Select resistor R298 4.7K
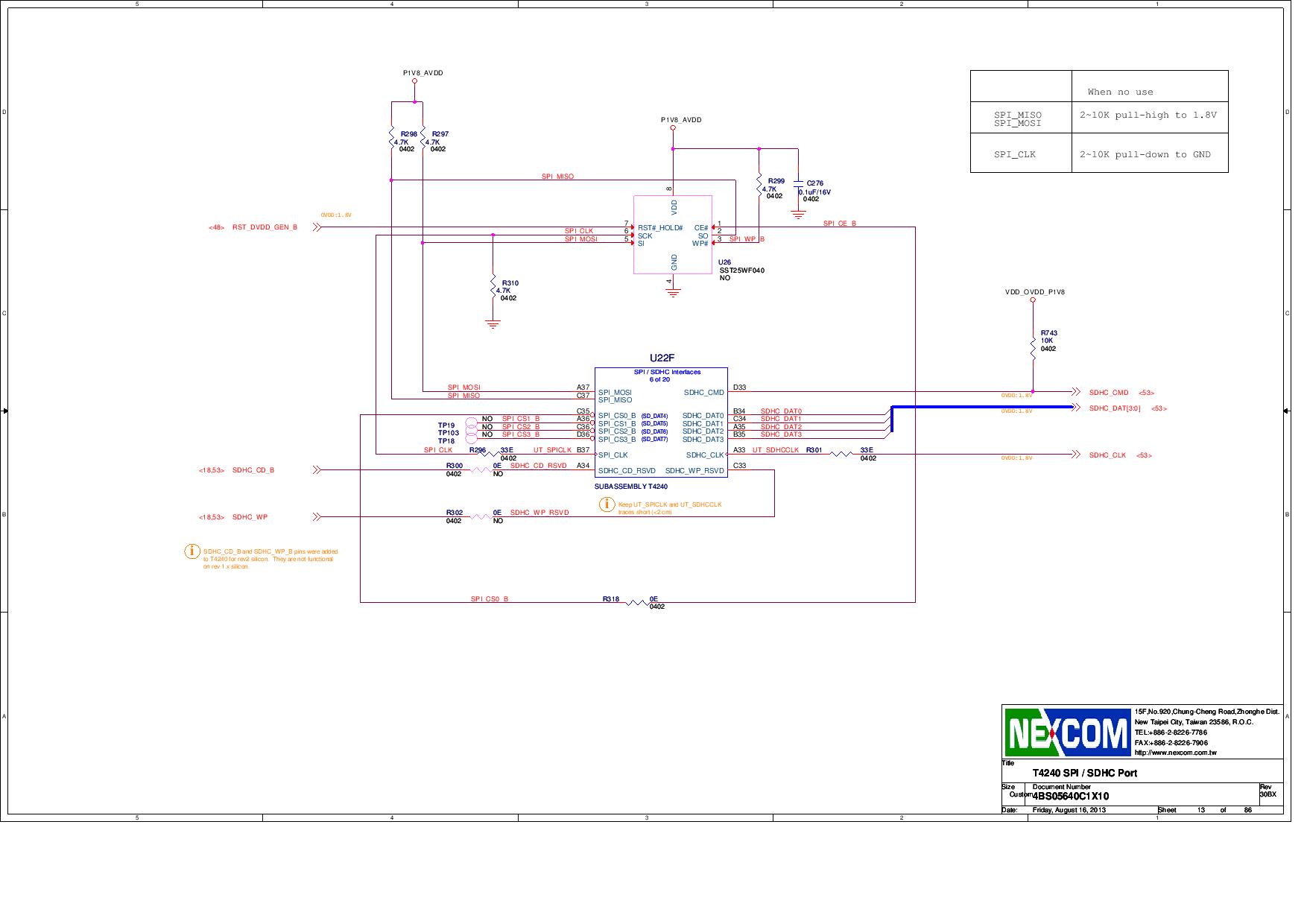1307x924 pixels. (x=393, y=138)
